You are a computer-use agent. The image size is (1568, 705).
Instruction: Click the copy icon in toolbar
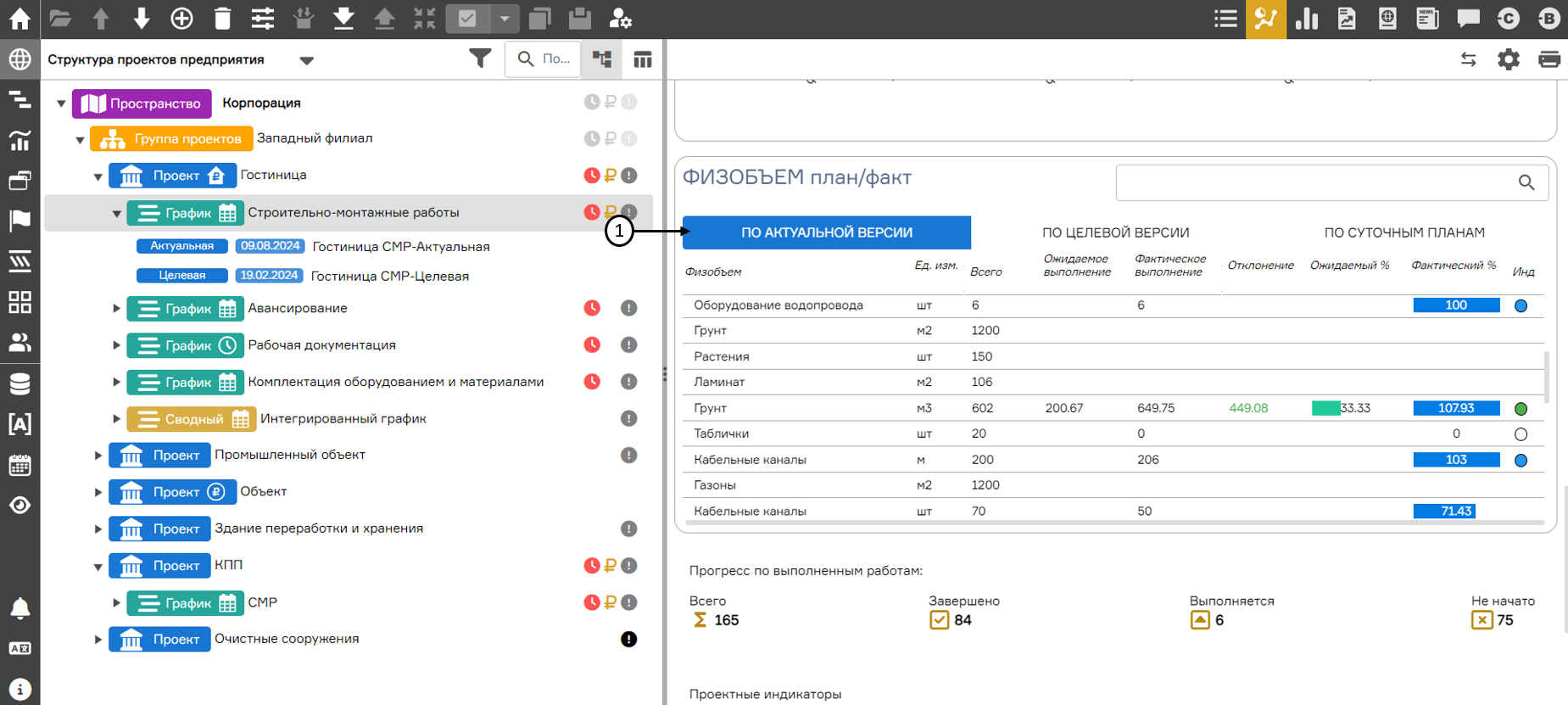(539, 18)
